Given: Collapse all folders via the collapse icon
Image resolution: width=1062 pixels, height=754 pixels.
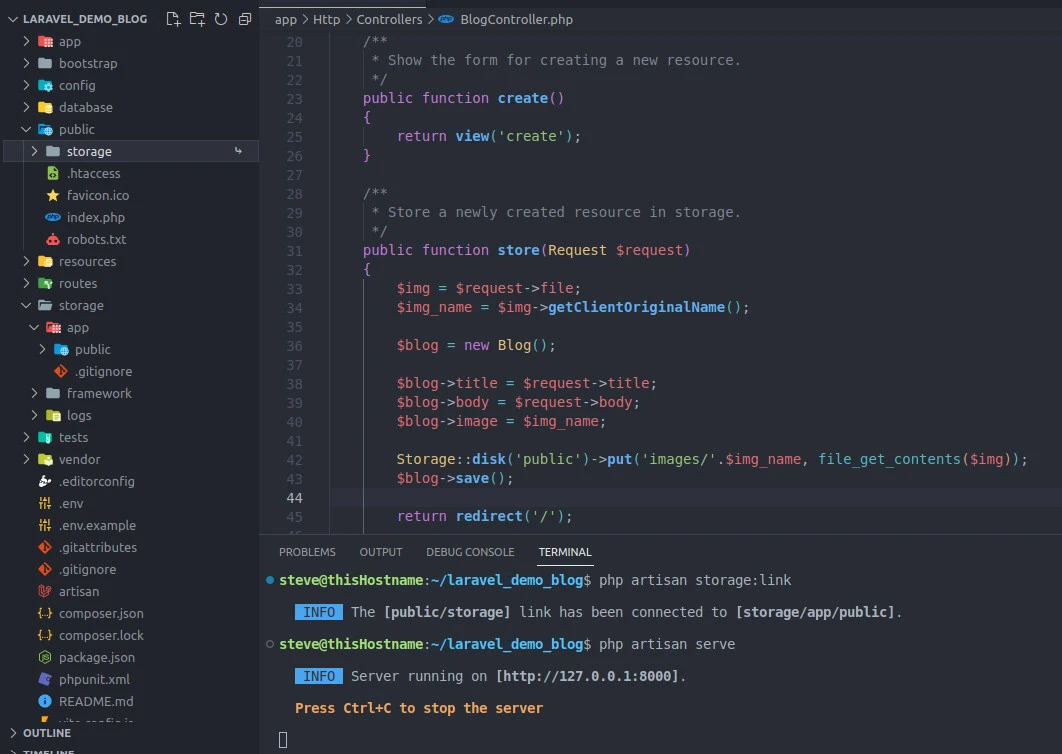Looking at the screenshot, I should [x=244, y=19].
